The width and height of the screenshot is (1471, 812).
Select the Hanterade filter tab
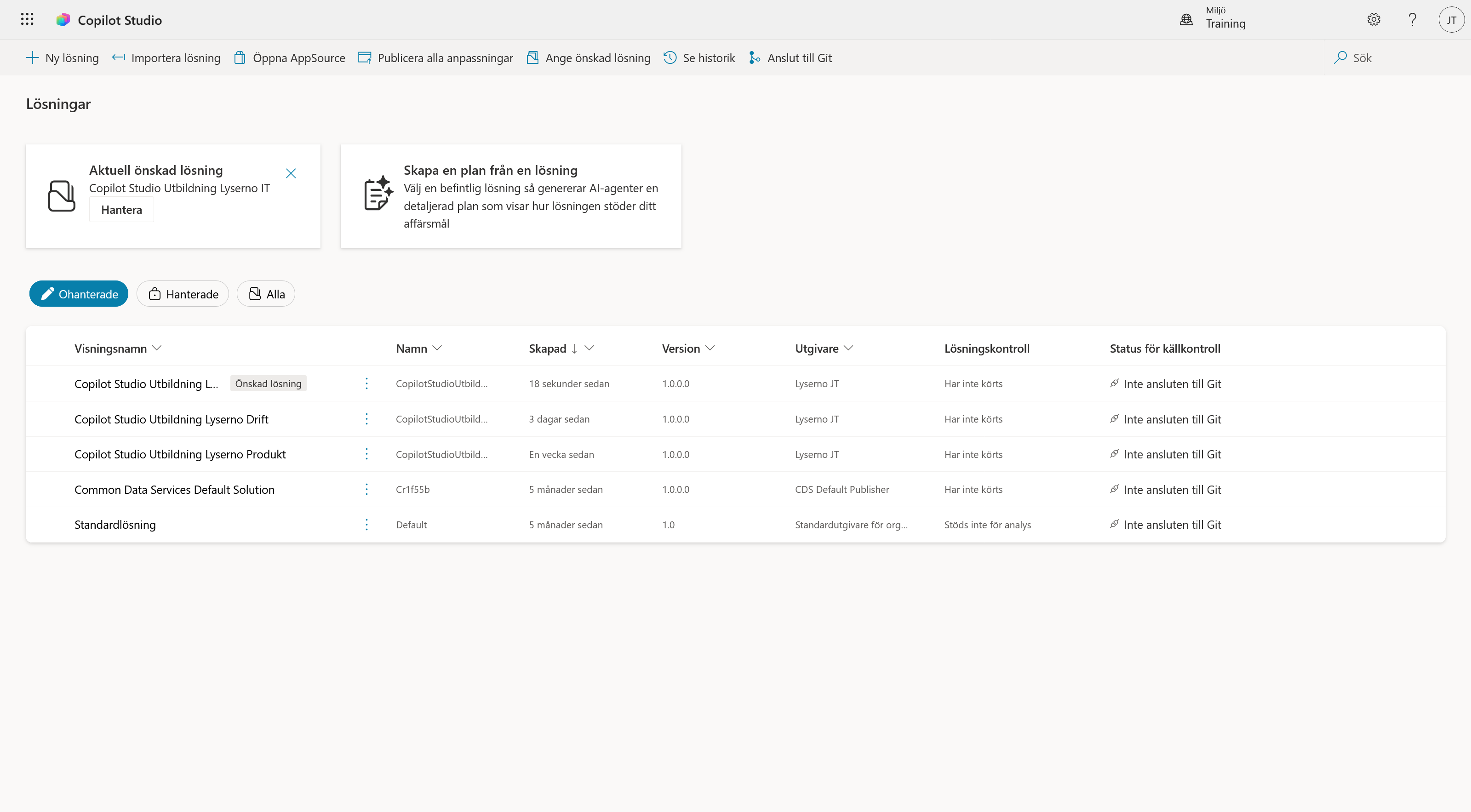[183, 293]
